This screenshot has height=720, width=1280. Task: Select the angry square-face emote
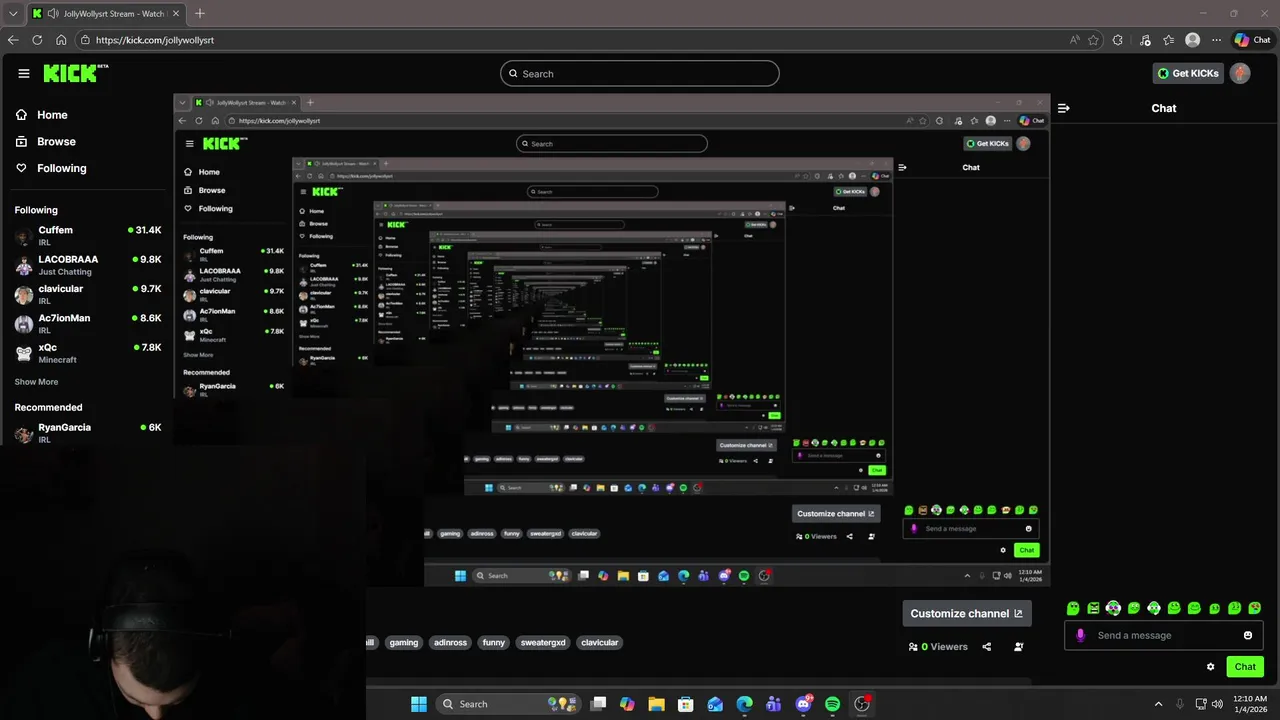(x=1093, y=608)
